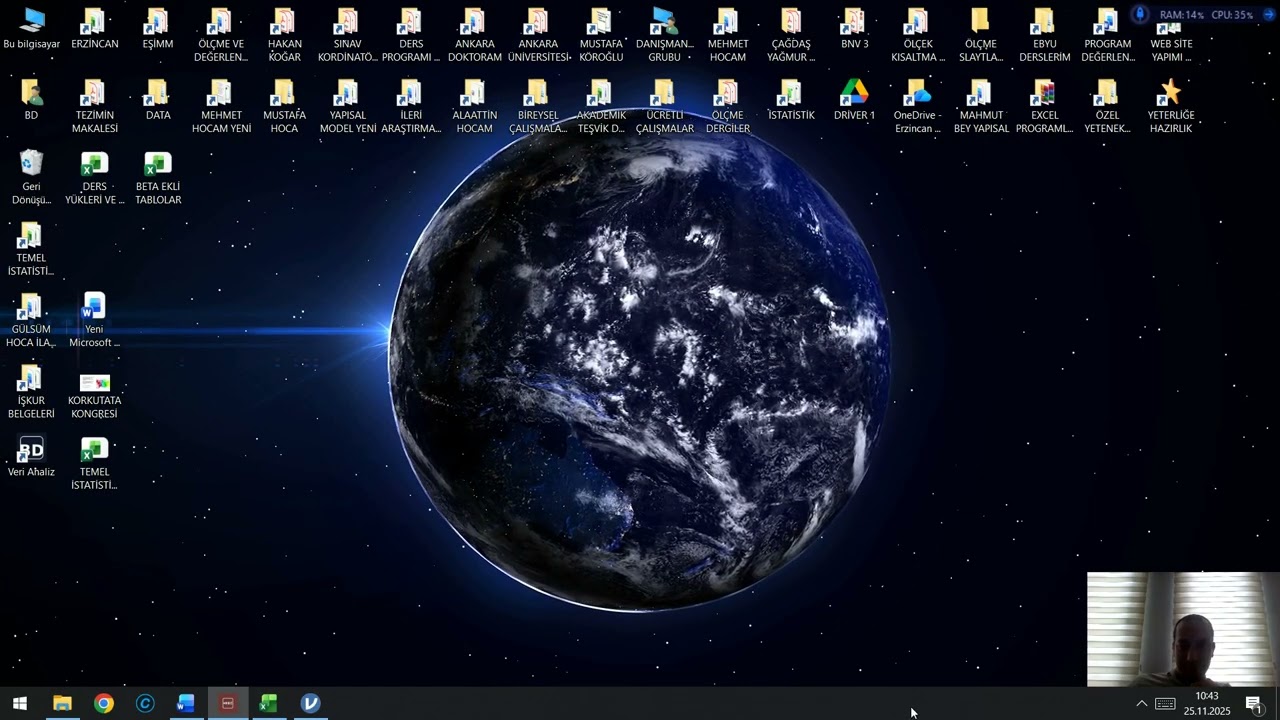The height and width of the screenshot is (720, 1280).
Task: Select the MUSTAFA KÖROĞLU folder
Action: tap(601, 36)
